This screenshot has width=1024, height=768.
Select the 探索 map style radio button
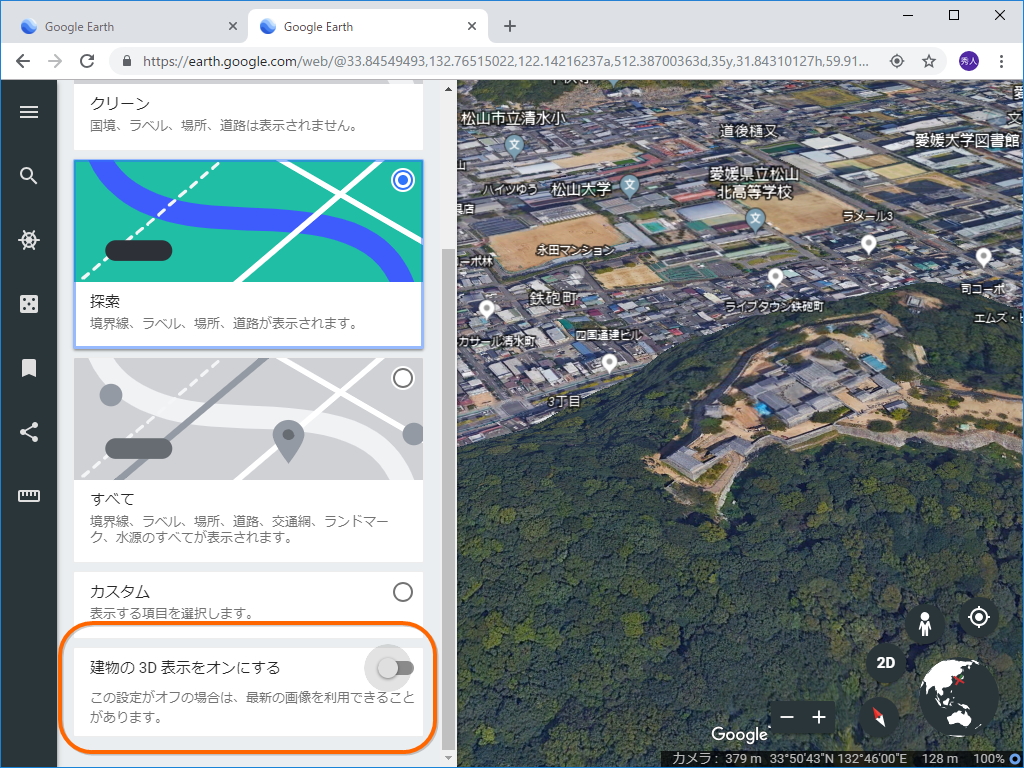click(403, 180)
